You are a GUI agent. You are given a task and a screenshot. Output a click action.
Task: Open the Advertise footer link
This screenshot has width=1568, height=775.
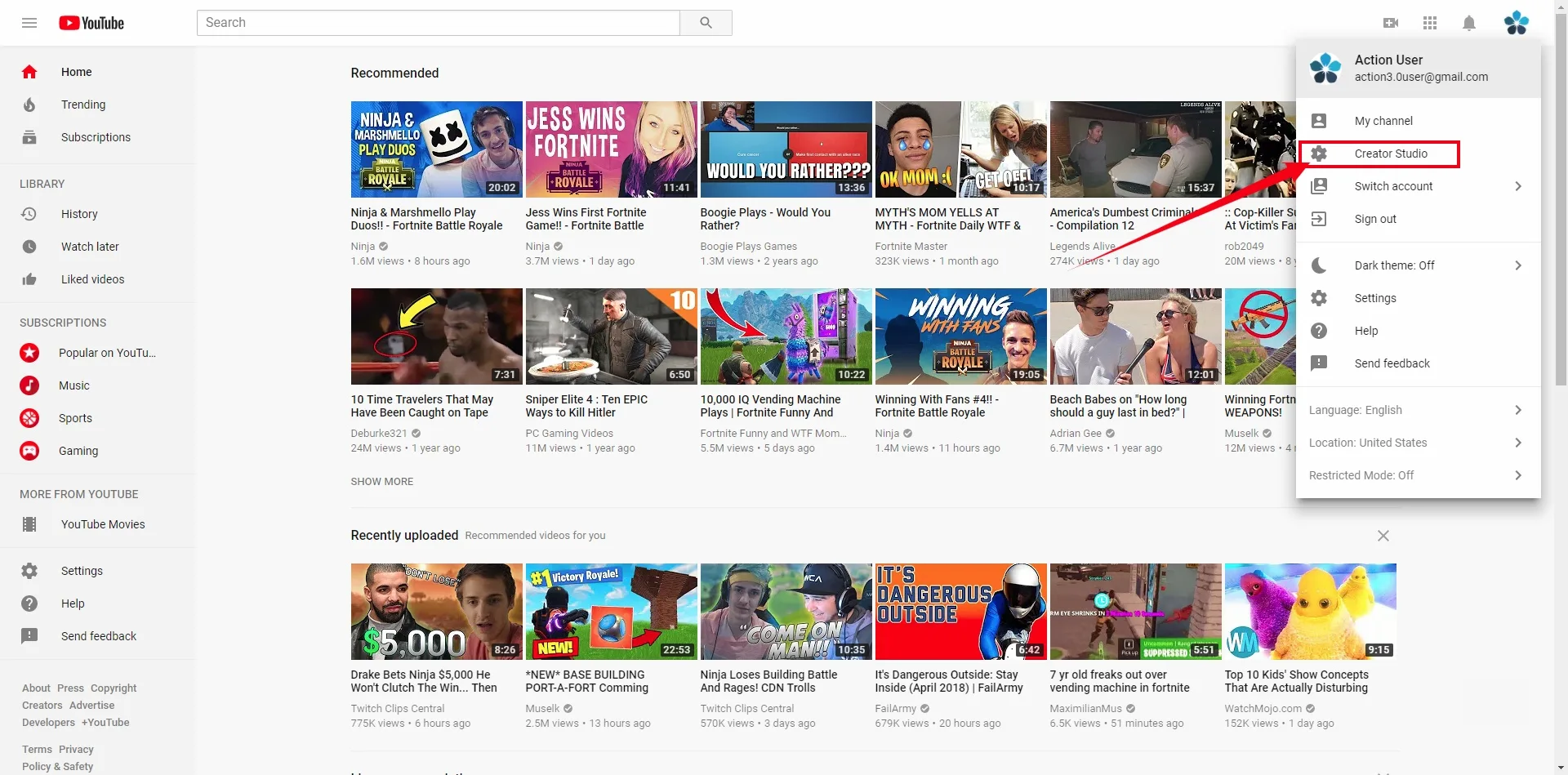91,706
